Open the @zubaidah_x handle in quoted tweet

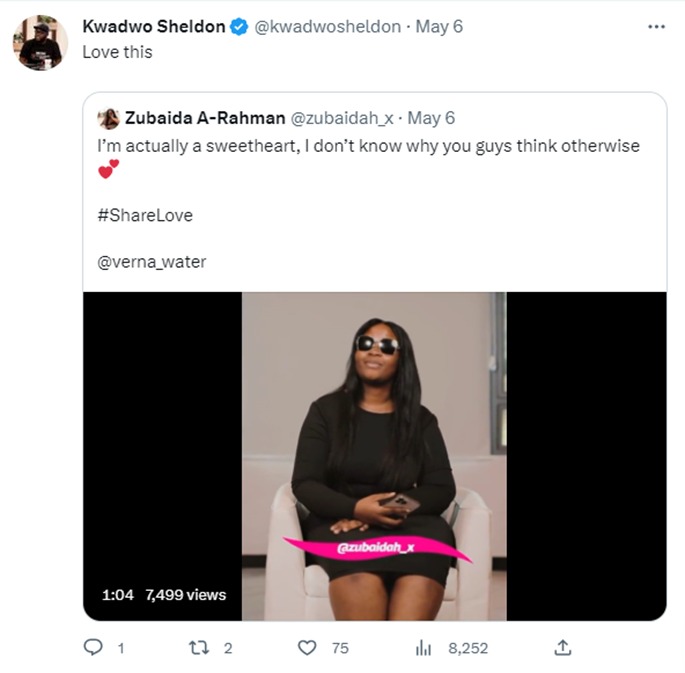point(342,118)
